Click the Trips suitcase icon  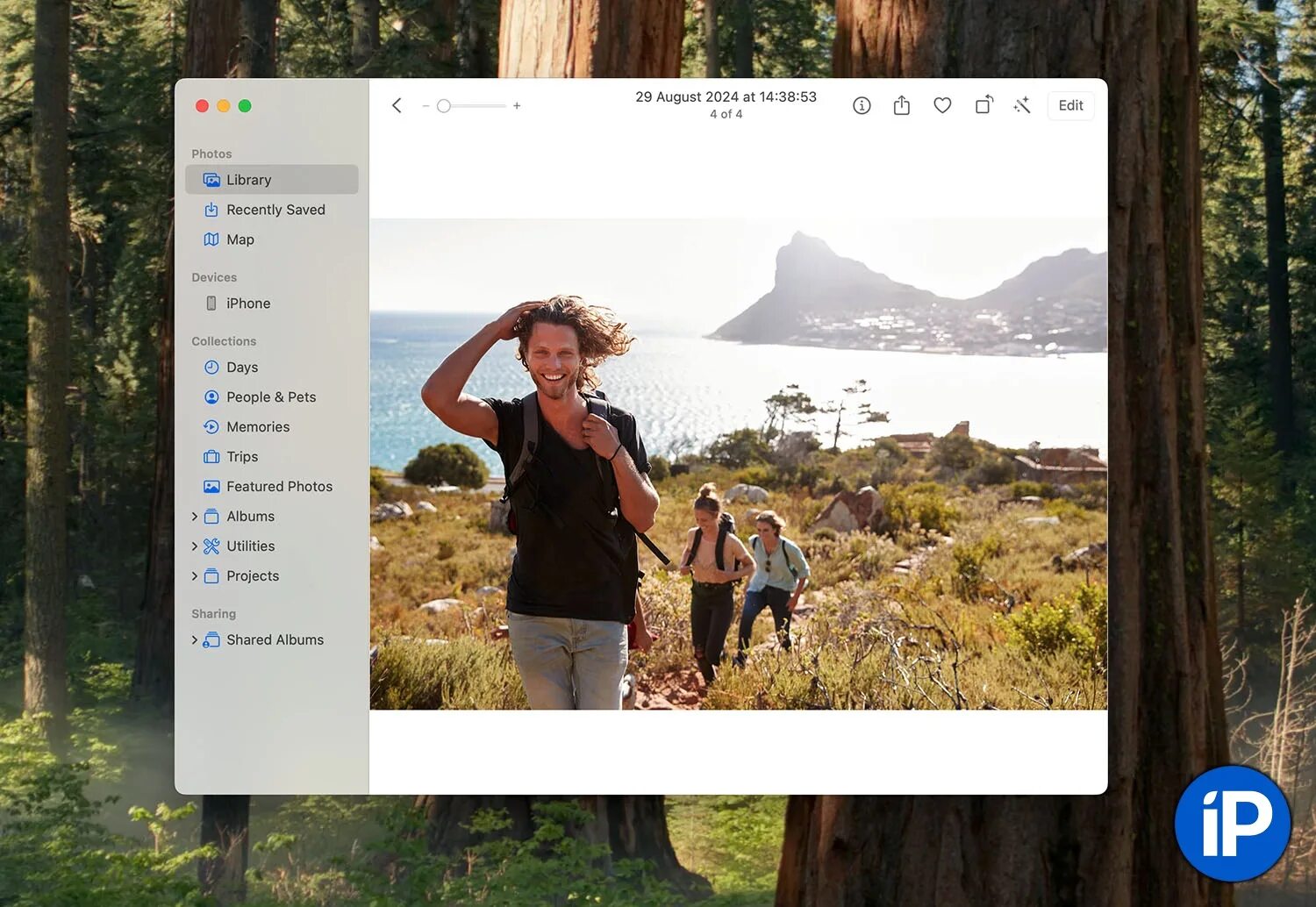[x=211, y=457]
